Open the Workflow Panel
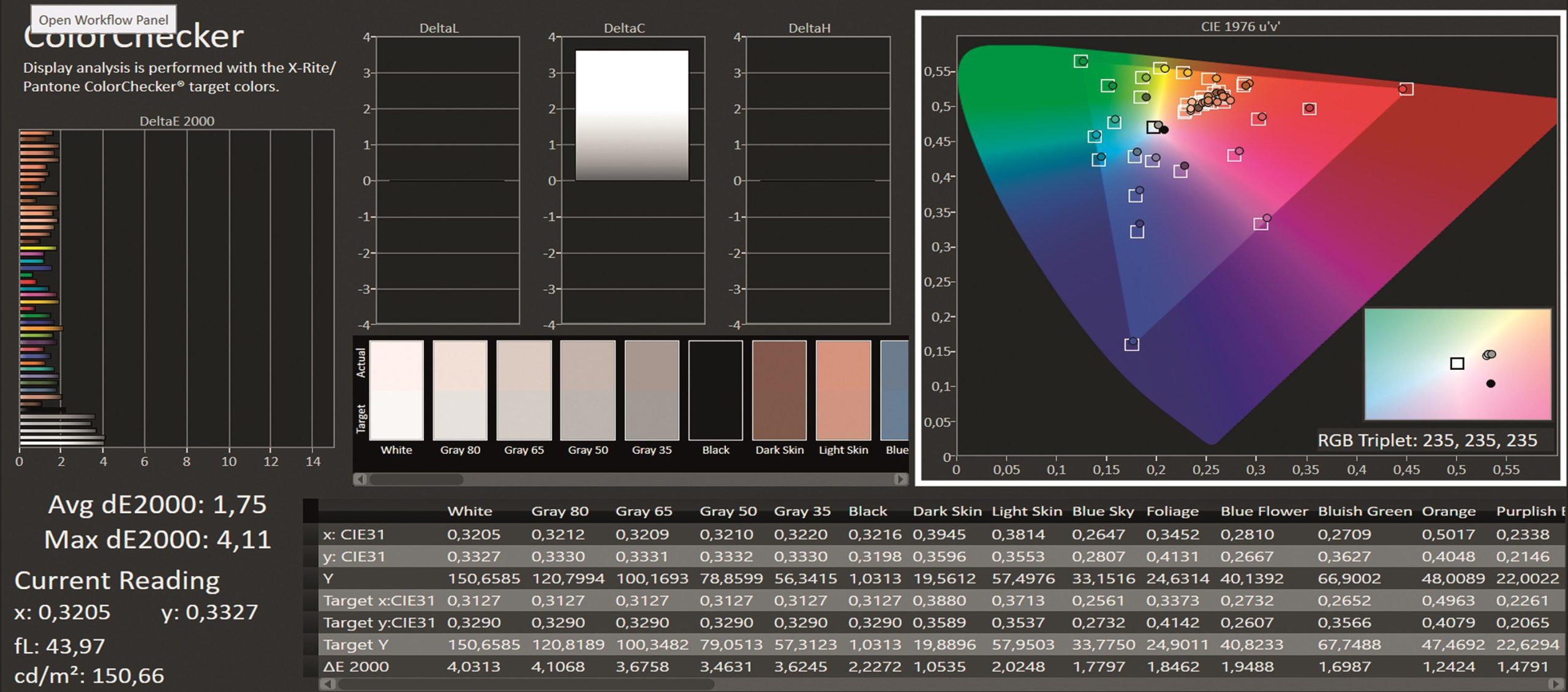The height and width of the screenshot is (692, 1568). coord(104,19)
